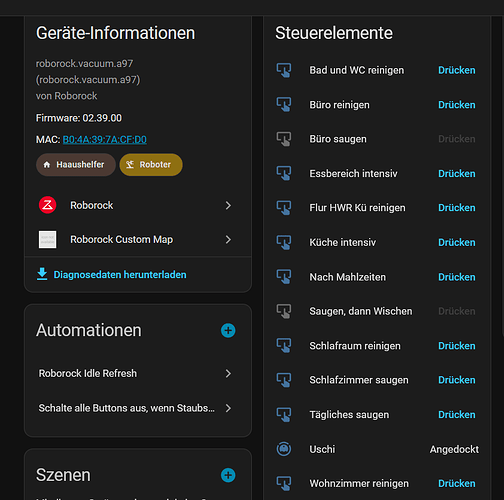Open the Roboter label chip
Viewport: 504px width, 500px height.
(151, 165)
